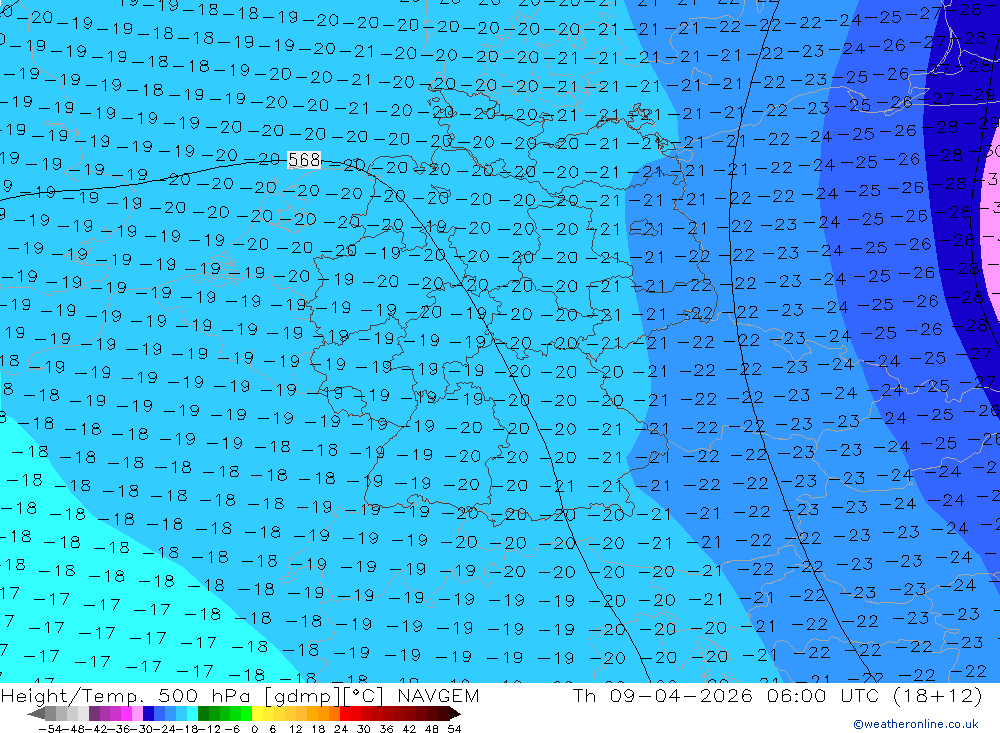Click the -54 legend scale value
The image size is (1000, 733).
pos(50,729)
